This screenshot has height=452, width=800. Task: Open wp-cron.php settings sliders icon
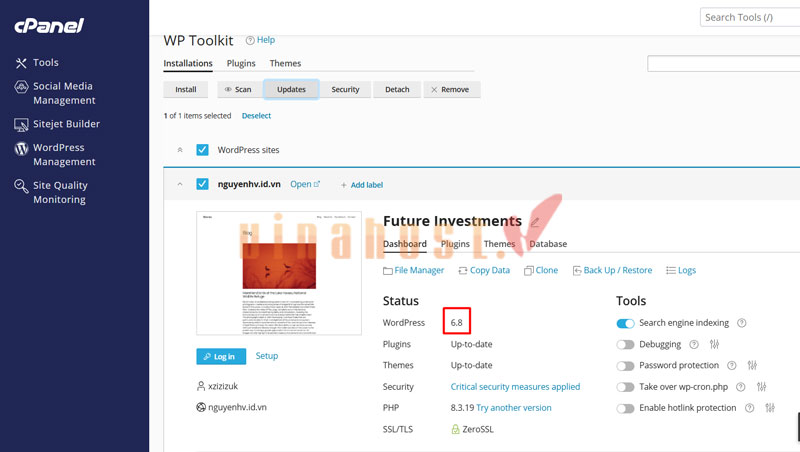pyautogui.click(x=762, y=387)
